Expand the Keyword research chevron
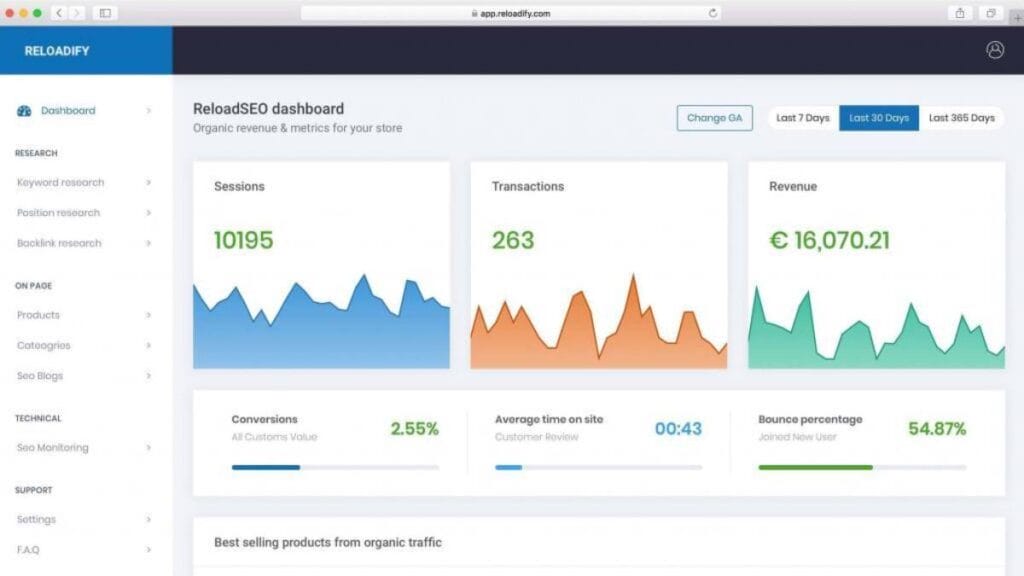 tap(148, 183)
